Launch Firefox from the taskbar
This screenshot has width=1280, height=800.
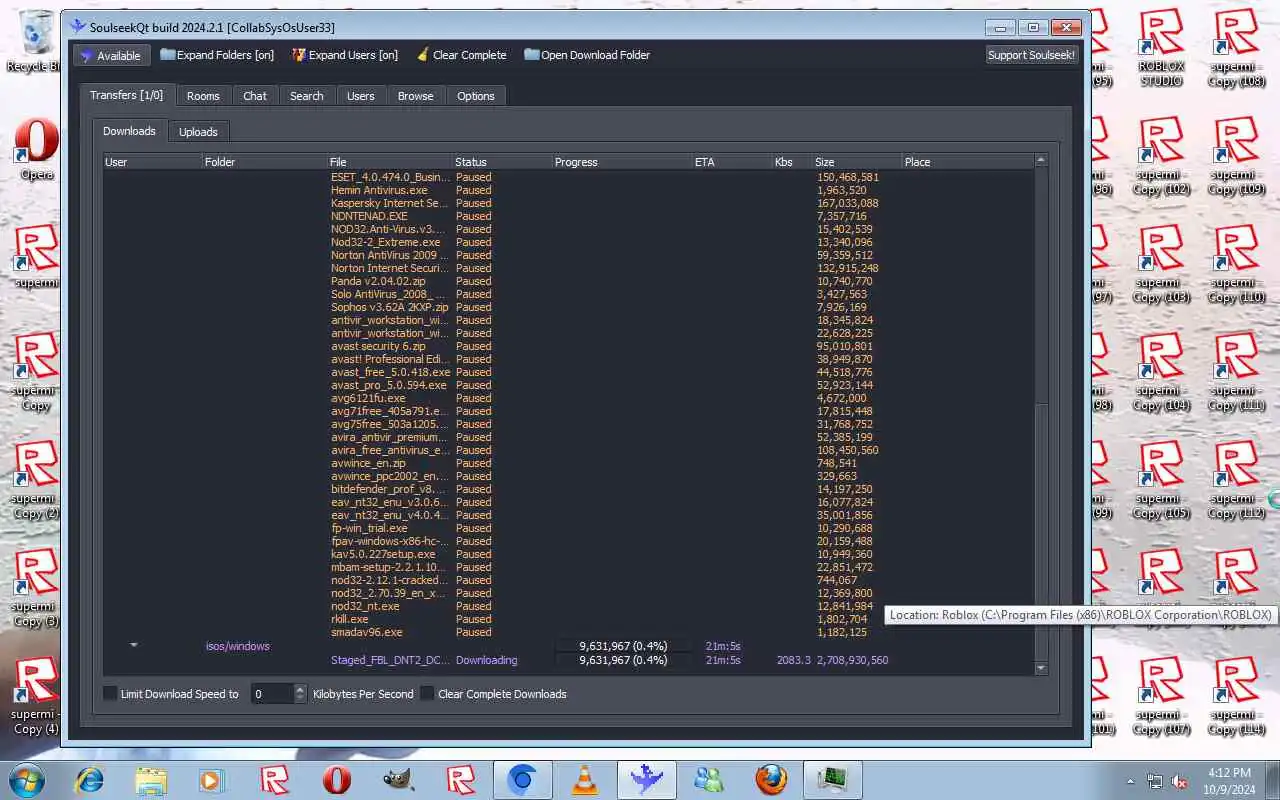(x=771, y=780)
